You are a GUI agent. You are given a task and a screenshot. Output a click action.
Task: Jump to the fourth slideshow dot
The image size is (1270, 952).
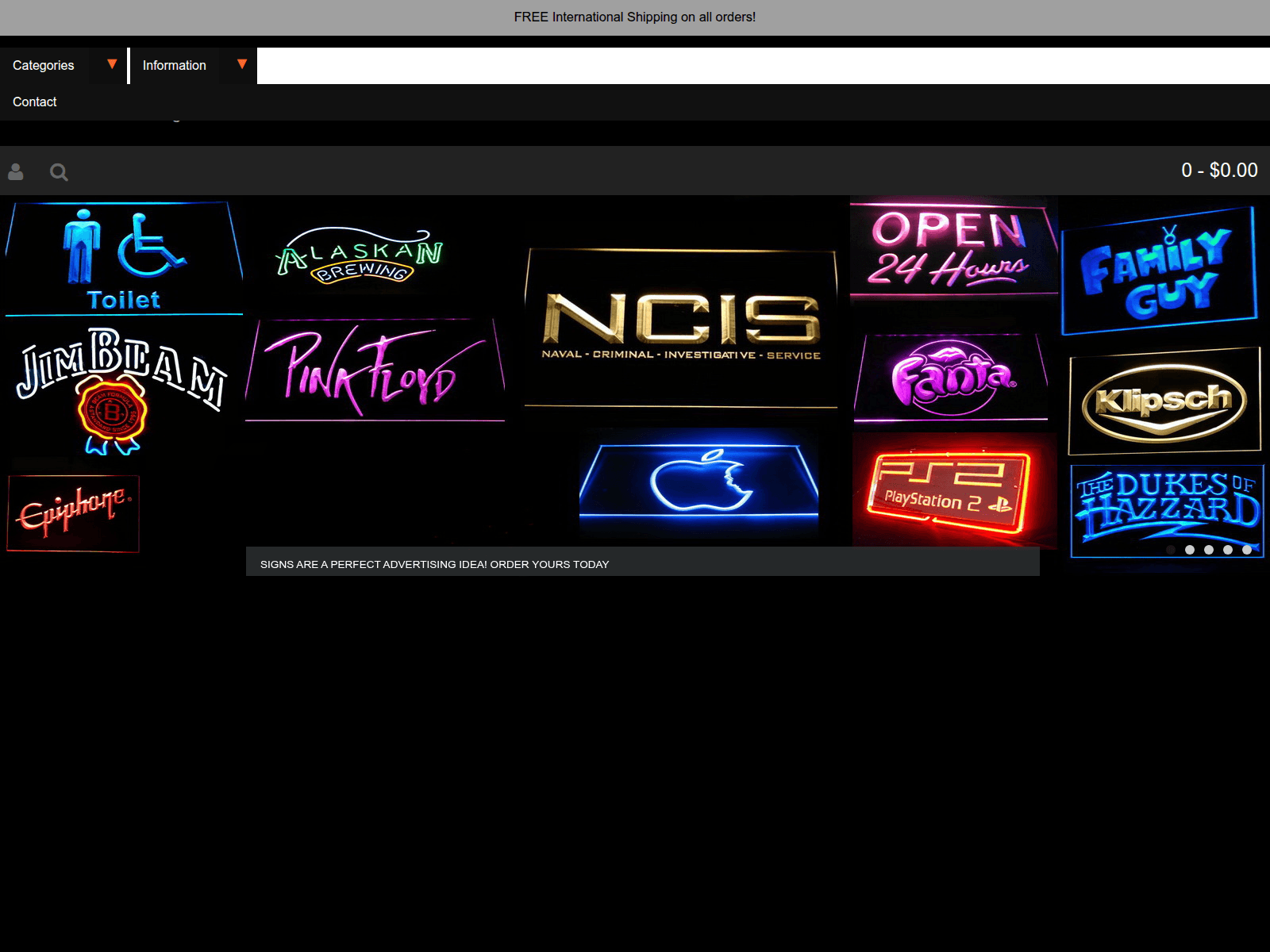coord(1228,550)
